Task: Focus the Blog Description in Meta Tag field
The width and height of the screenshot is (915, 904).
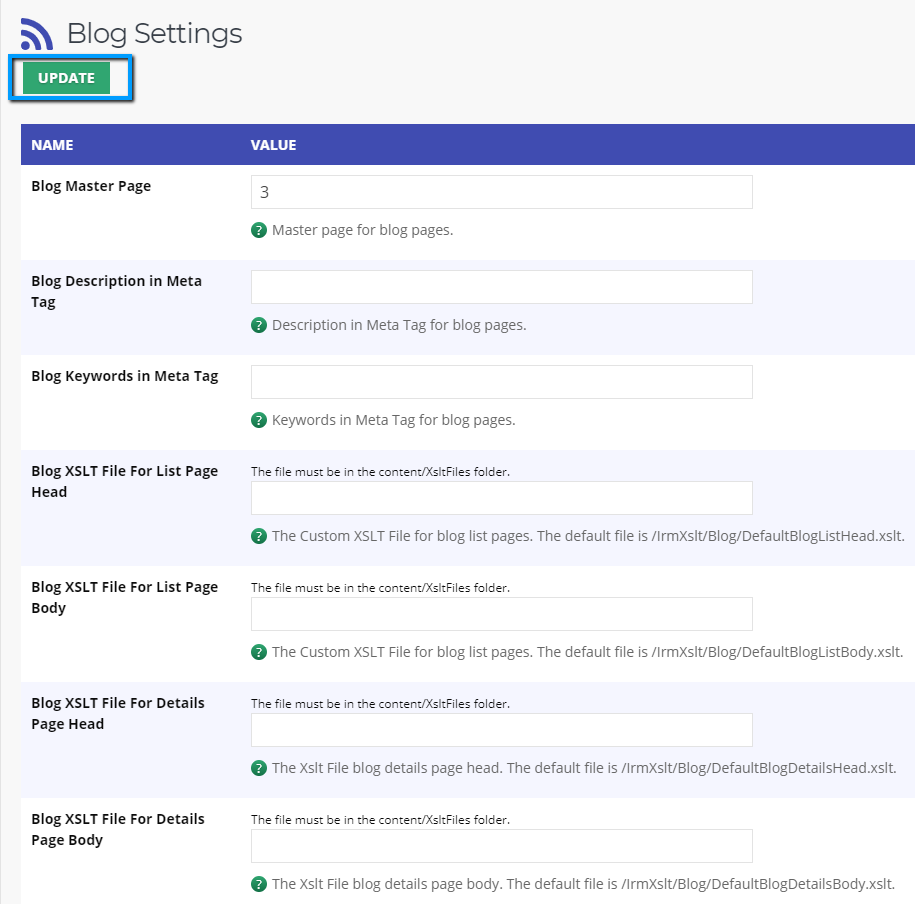Action: pyautogui.click(x=501, y=287)
